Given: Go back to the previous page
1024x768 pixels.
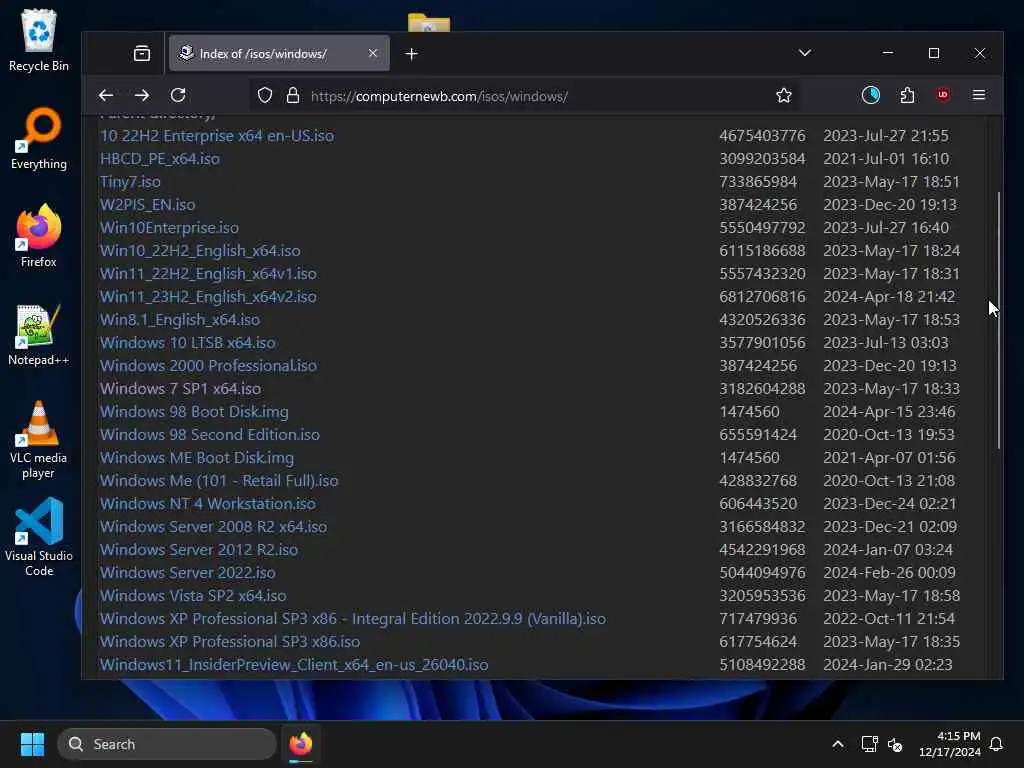Looking at the screenshot, I should coord(106,95).
